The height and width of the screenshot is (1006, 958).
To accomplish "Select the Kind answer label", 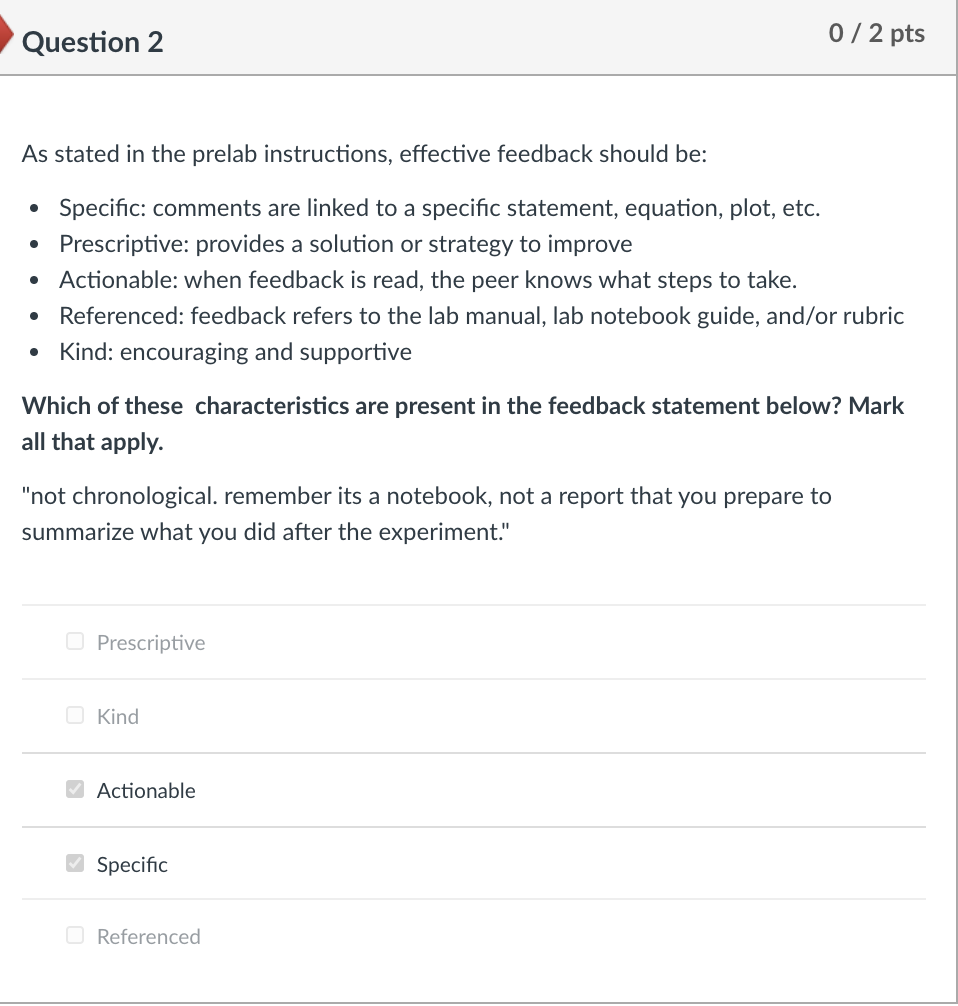I will click(117, 716).
